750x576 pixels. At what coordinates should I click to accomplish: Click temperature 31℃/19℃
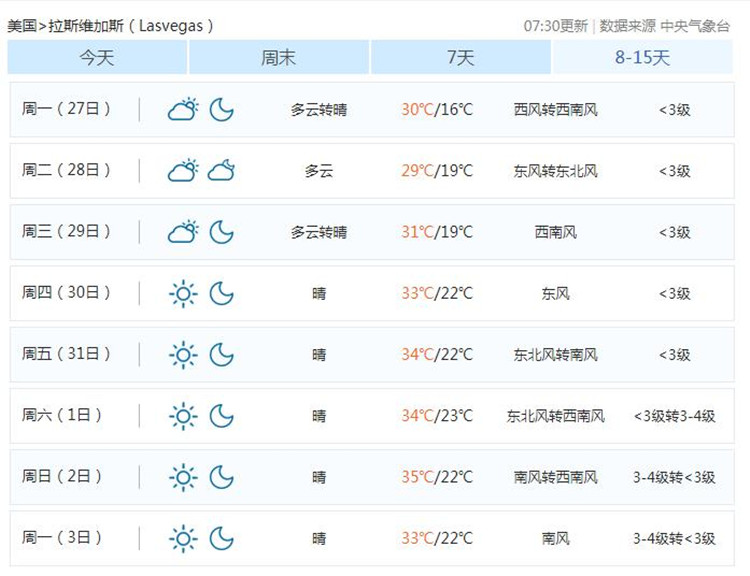pos(437,232)
